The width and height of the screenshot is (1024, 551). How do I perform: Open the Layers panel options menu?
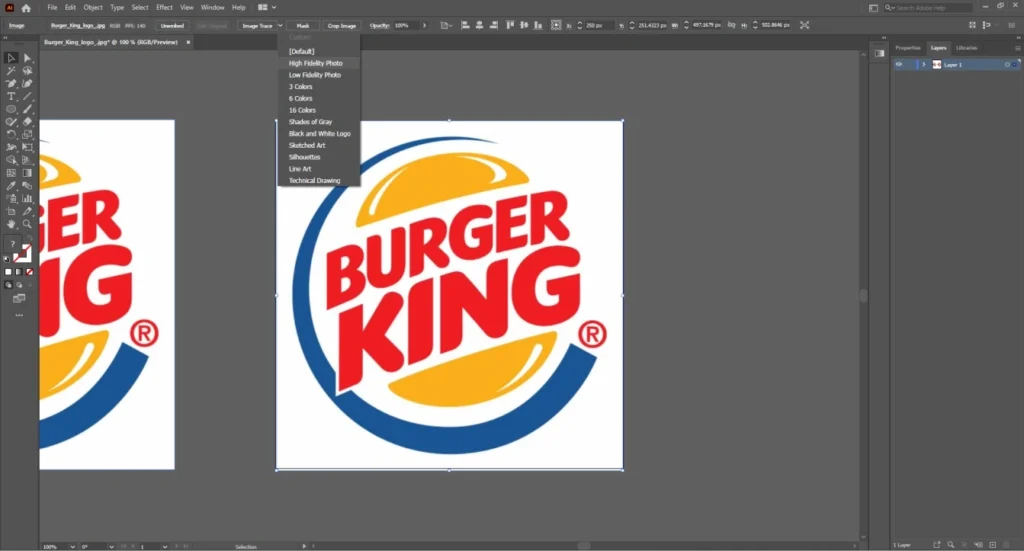[1017, 48]
